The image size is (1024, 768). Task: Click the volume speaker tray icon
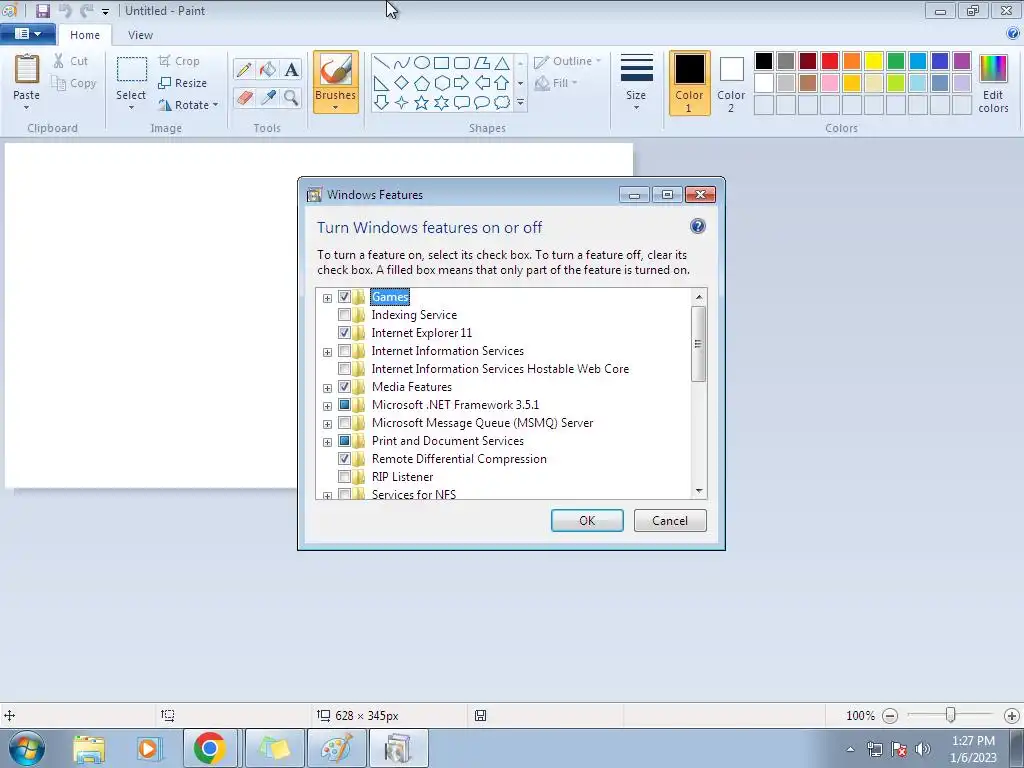(x=923, y=748)
